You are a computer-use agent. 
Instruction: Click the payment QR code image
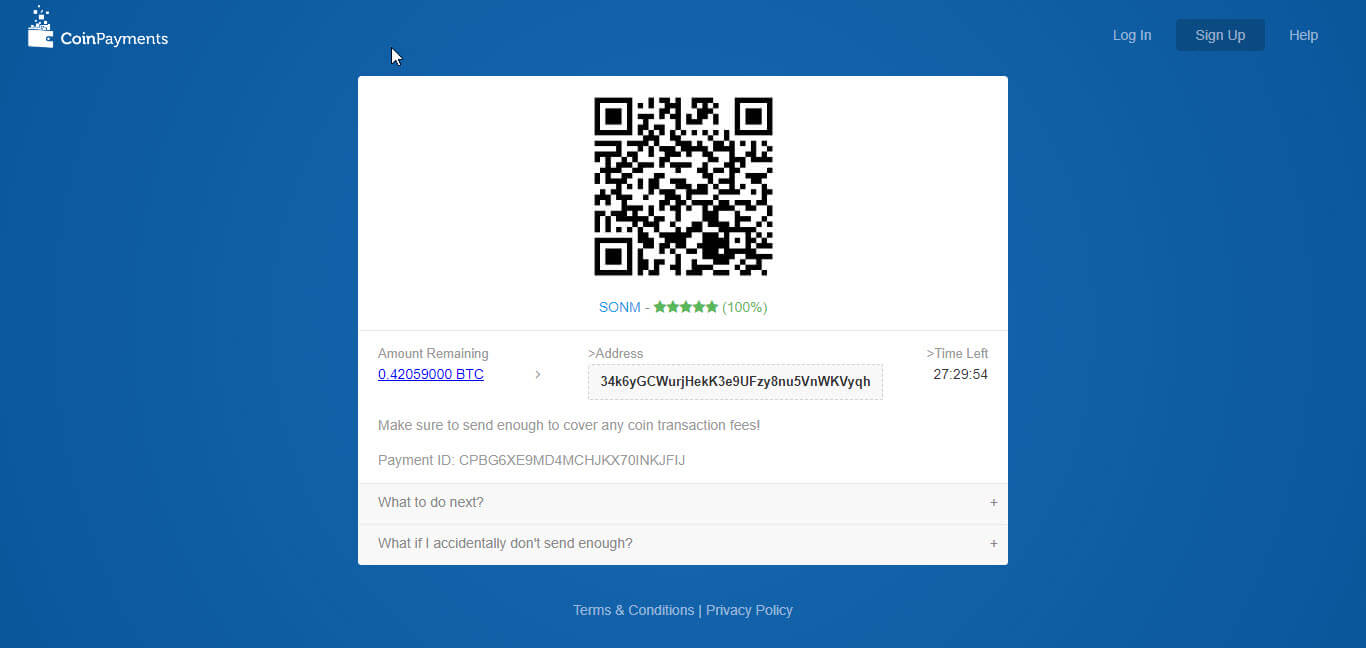click(x=683, y=186)
